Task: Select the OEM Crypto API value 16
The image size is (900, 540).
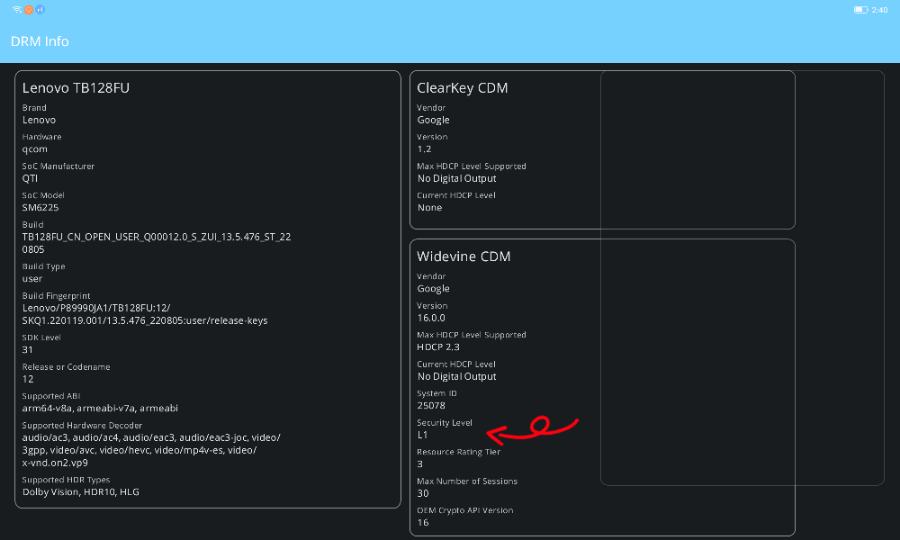Action: (x=423, y=523)
